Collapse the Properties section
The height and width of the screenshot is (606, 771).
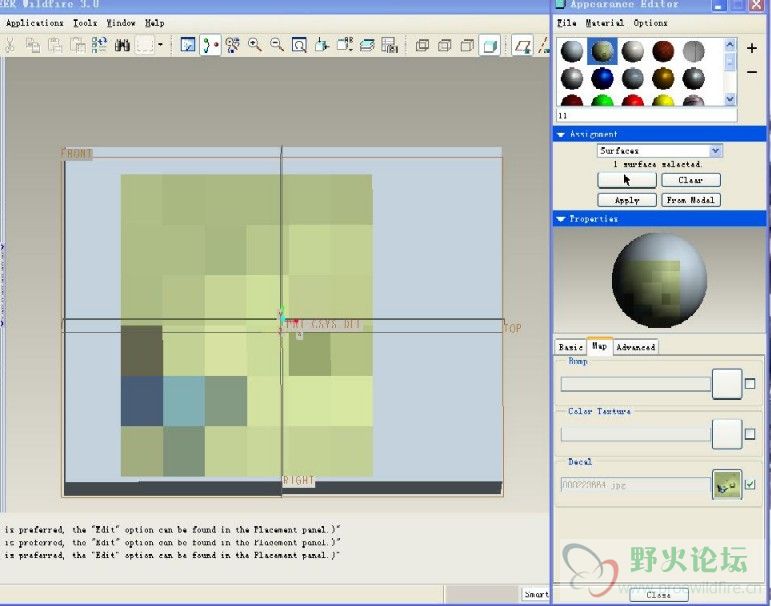562,218
